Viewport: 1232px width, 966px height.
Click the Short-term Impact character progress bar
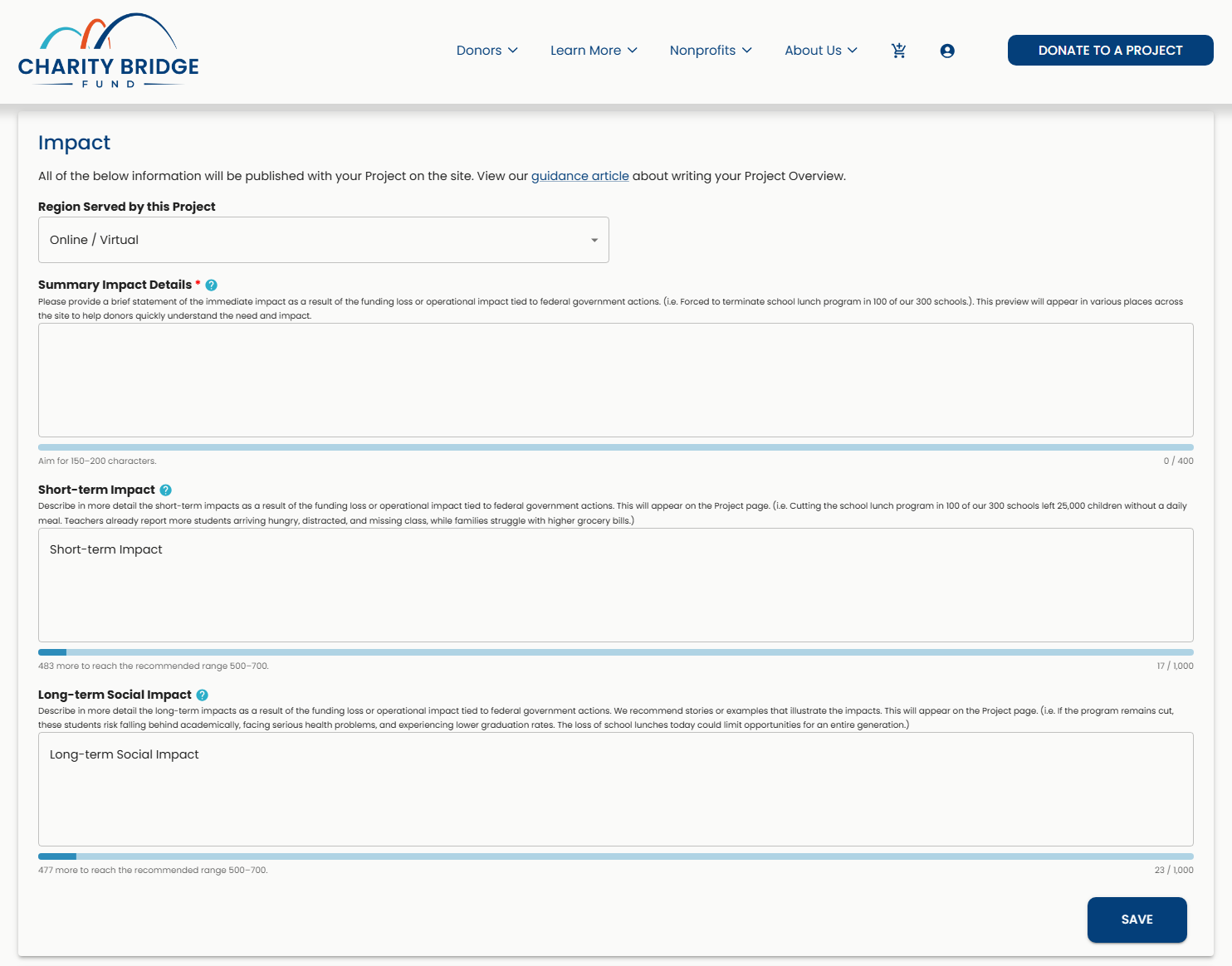pos(616,652)
